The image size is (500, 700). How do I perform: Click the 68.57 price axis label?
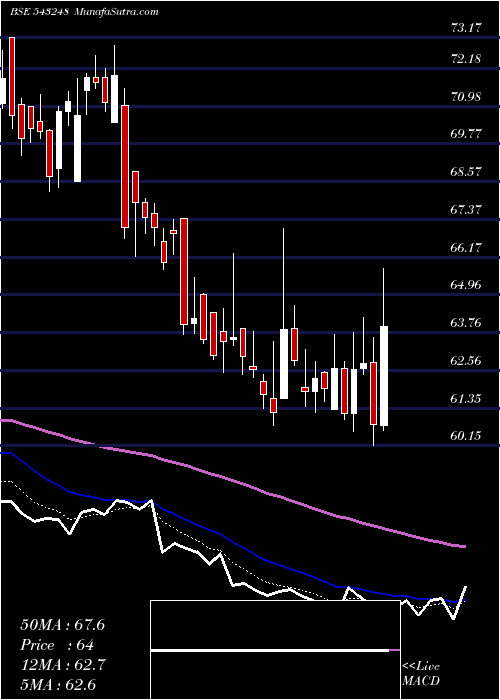pos(466,172)
